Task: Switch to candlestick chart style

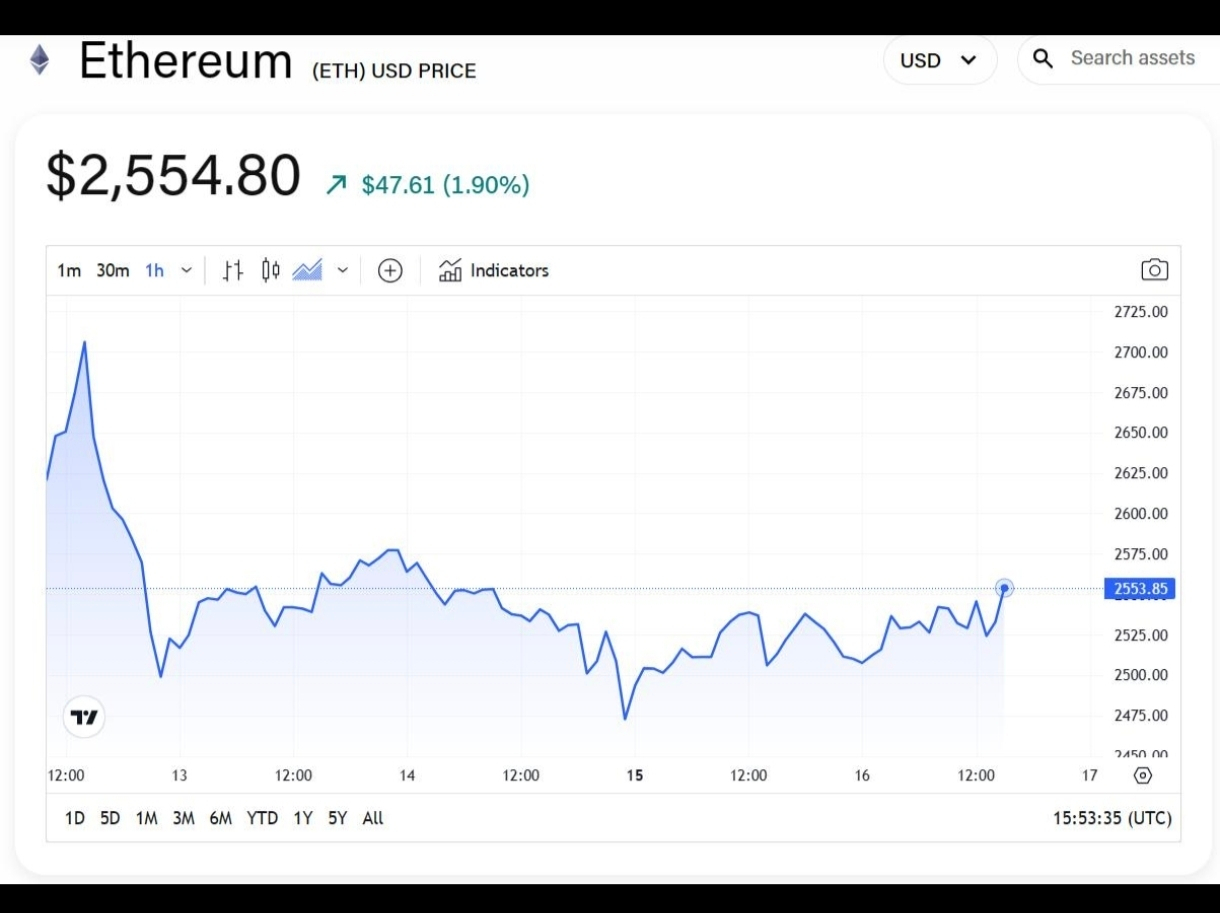Action: click(x=270, y=270)
